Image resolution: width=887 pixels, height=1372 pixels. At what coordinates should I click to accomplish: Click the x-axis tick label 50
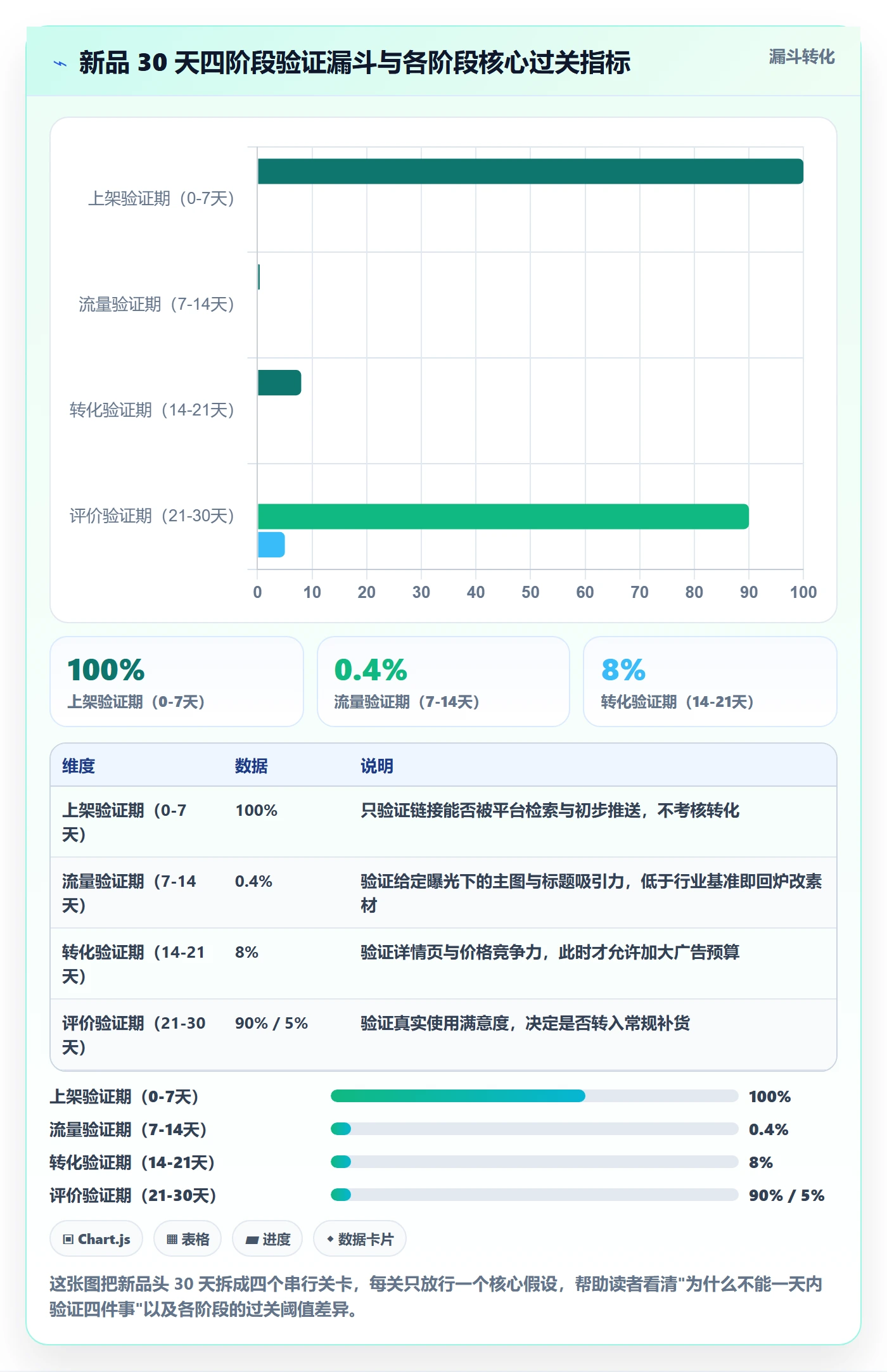pos(530,592)
